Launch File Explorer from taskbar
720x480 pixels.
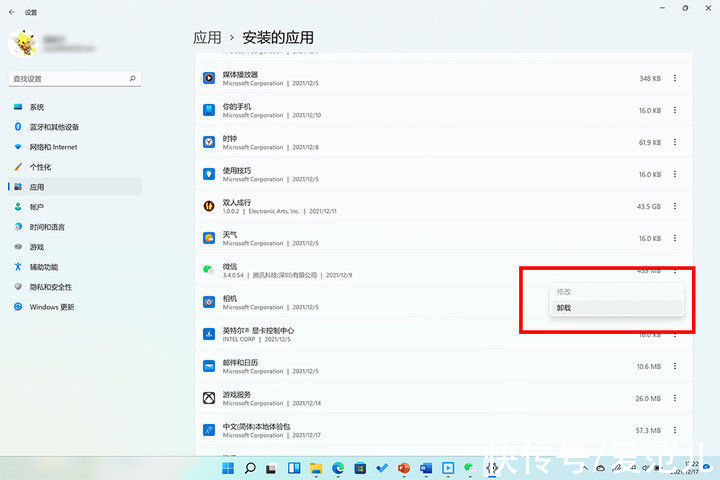pos(316,469)
